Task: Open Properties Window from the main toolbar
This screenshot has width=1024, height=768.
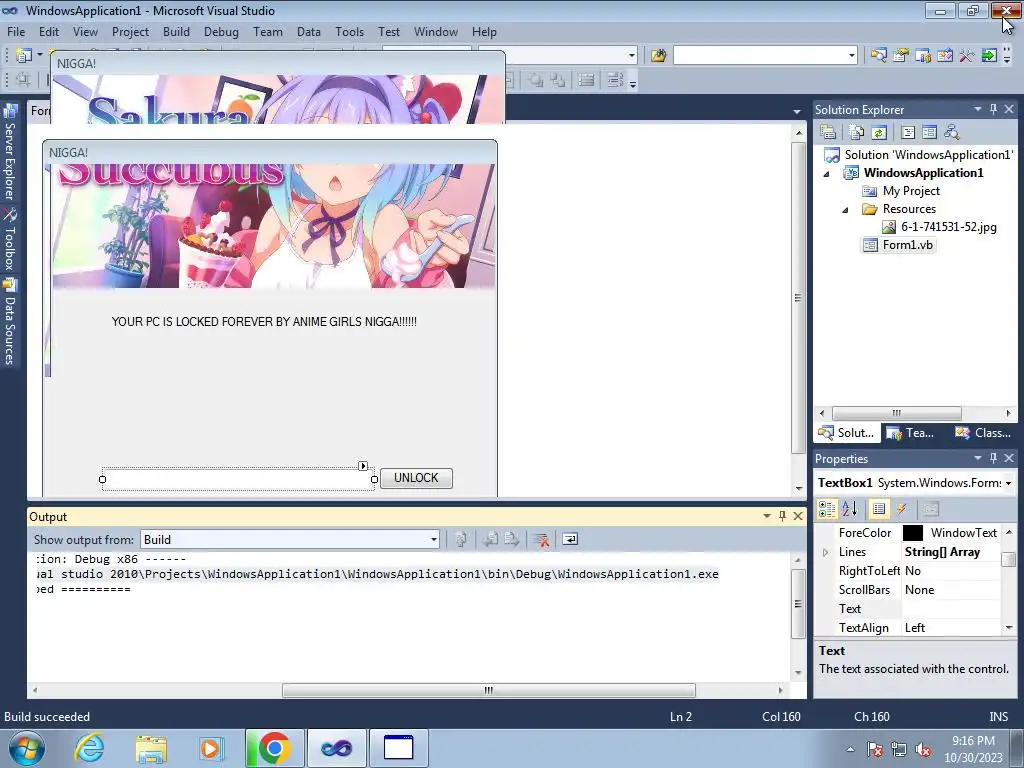Action: [901, 56]
